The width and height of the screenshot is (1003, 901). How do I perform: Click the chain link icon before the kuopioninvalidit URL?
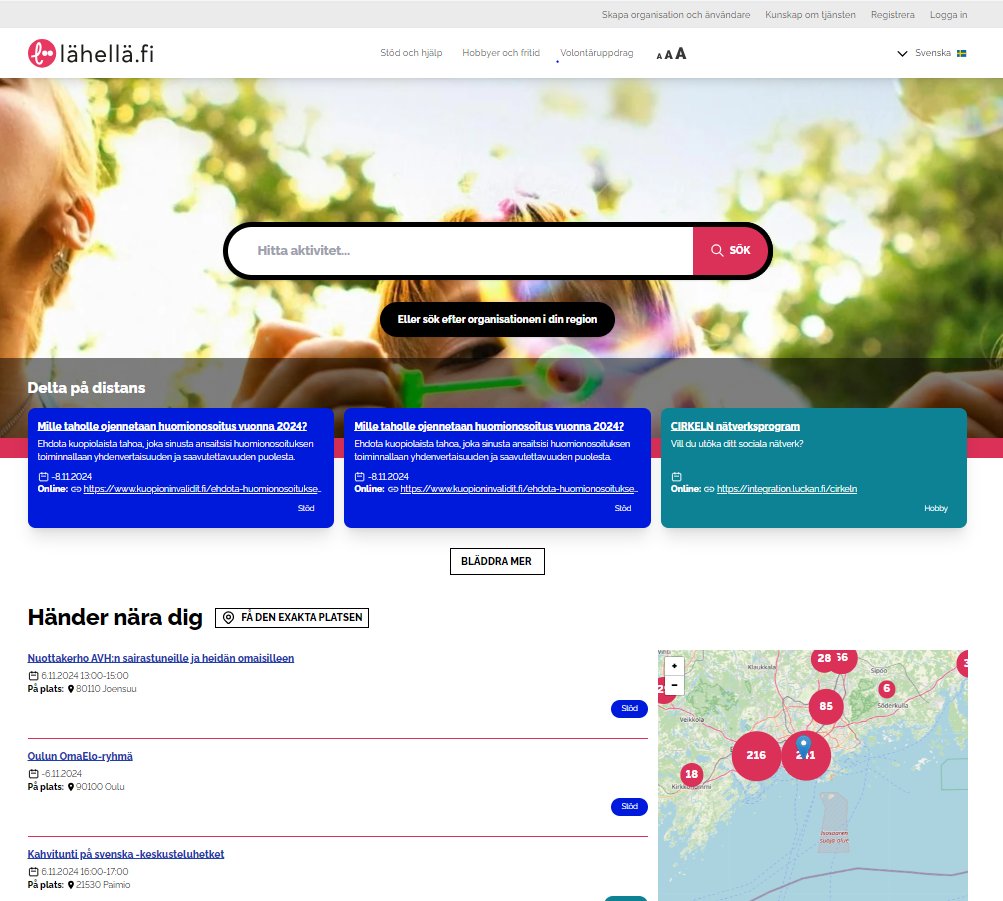[75, 490]
